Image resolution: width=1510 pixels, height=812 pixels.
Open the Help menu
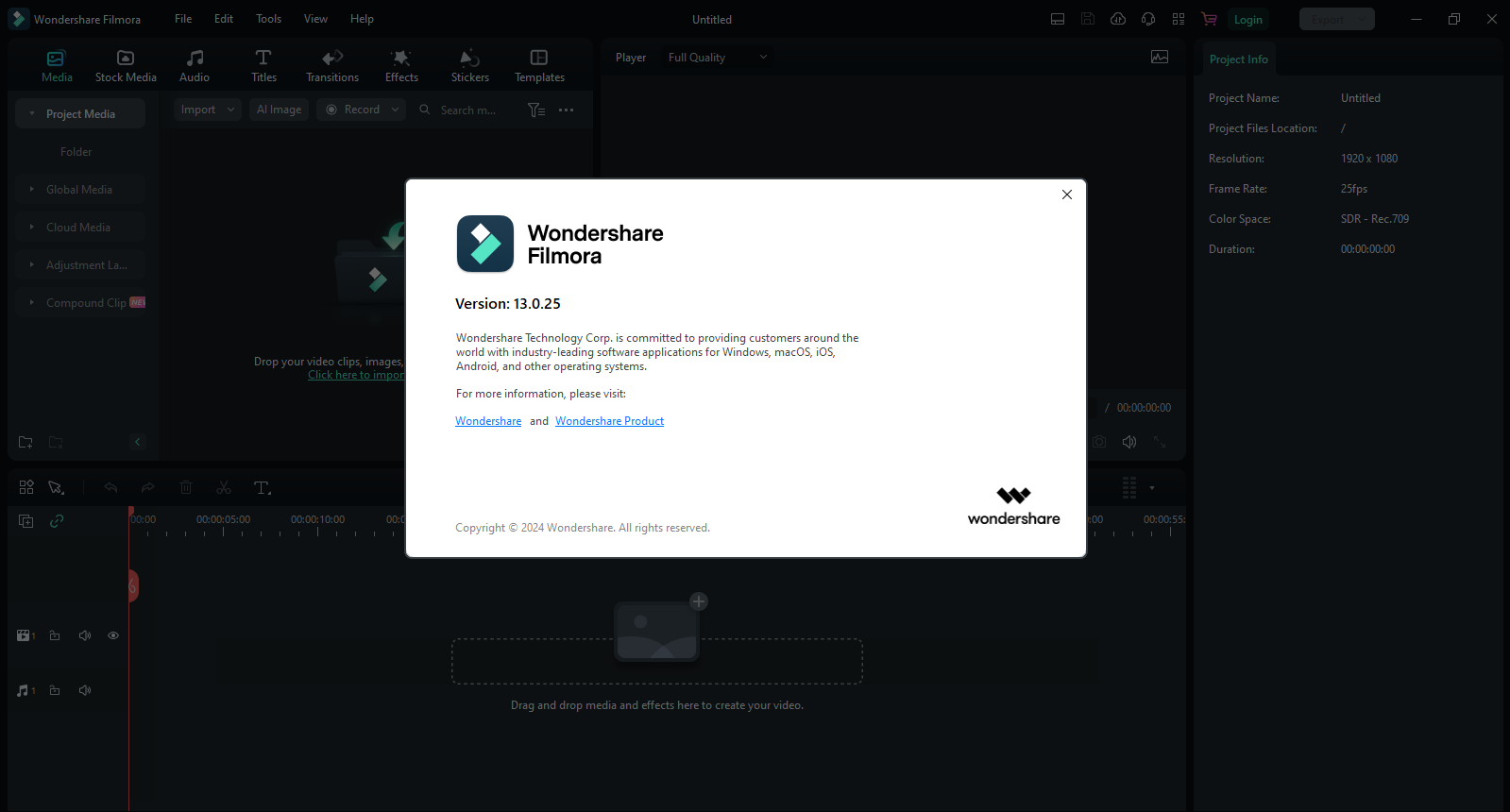(362, 19)
